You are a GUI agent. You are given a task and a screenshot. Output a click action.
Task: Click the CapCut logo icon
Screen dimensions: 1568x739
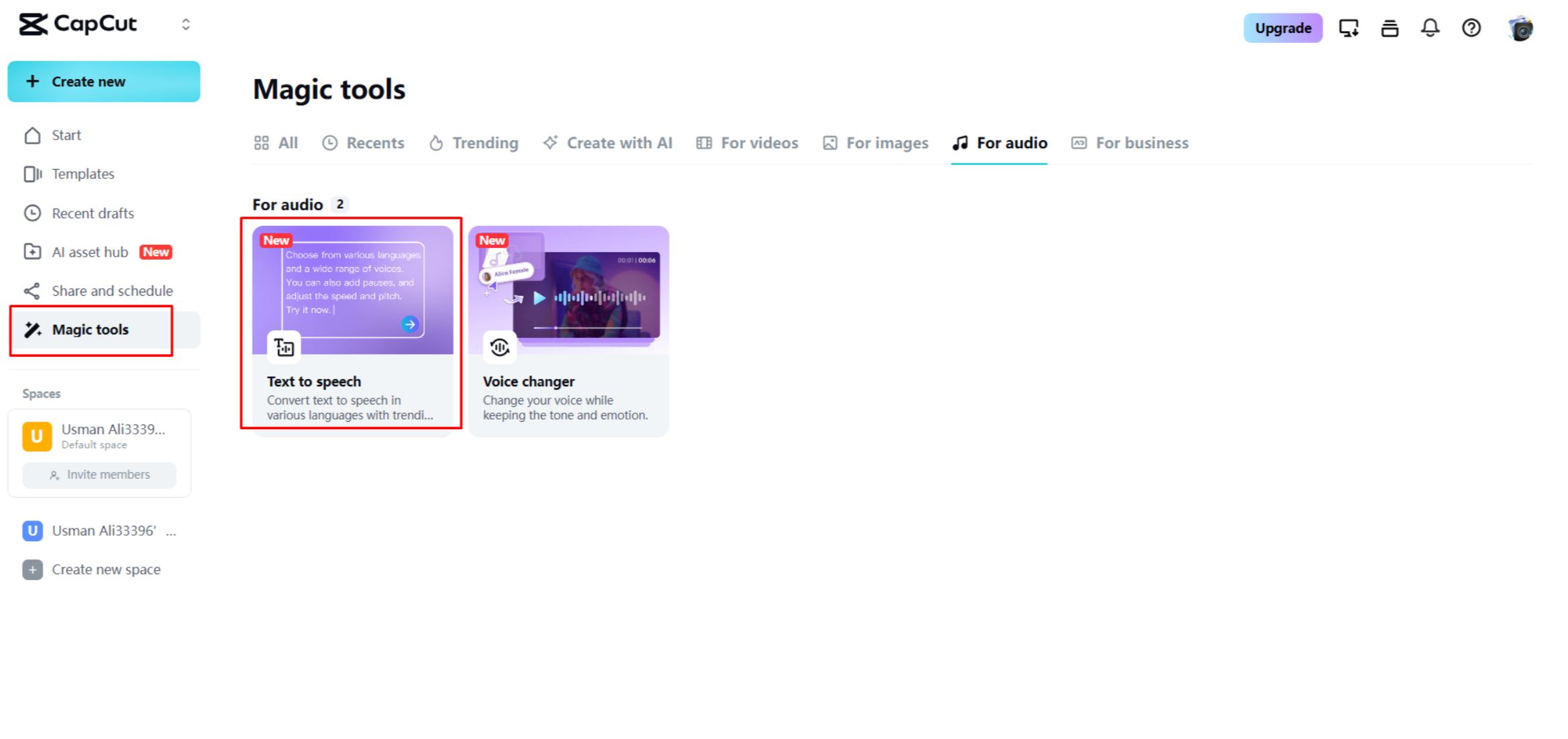(x=33, y=24)
